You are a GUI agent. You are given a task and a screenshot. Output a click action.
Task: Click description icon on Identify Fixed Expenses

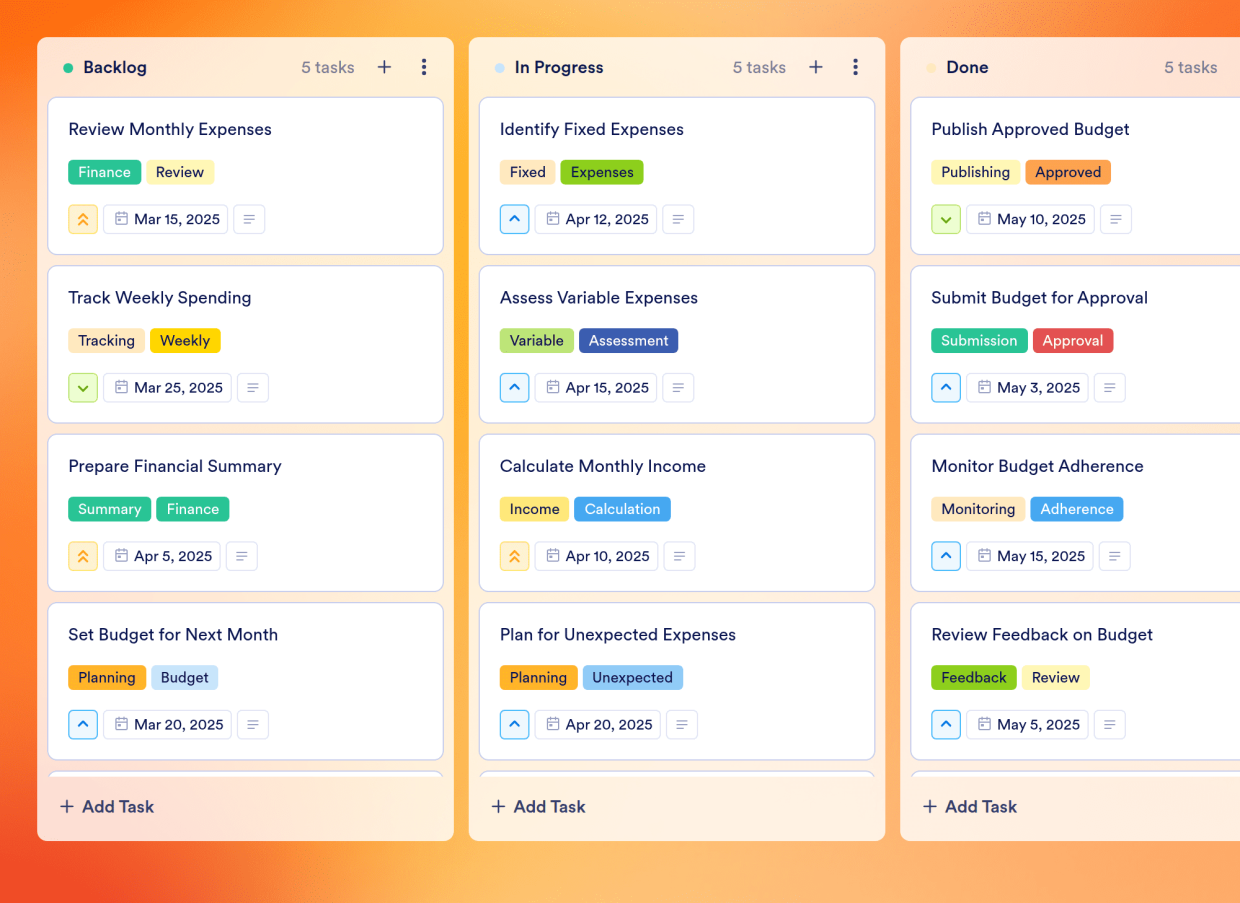[678, 219]
